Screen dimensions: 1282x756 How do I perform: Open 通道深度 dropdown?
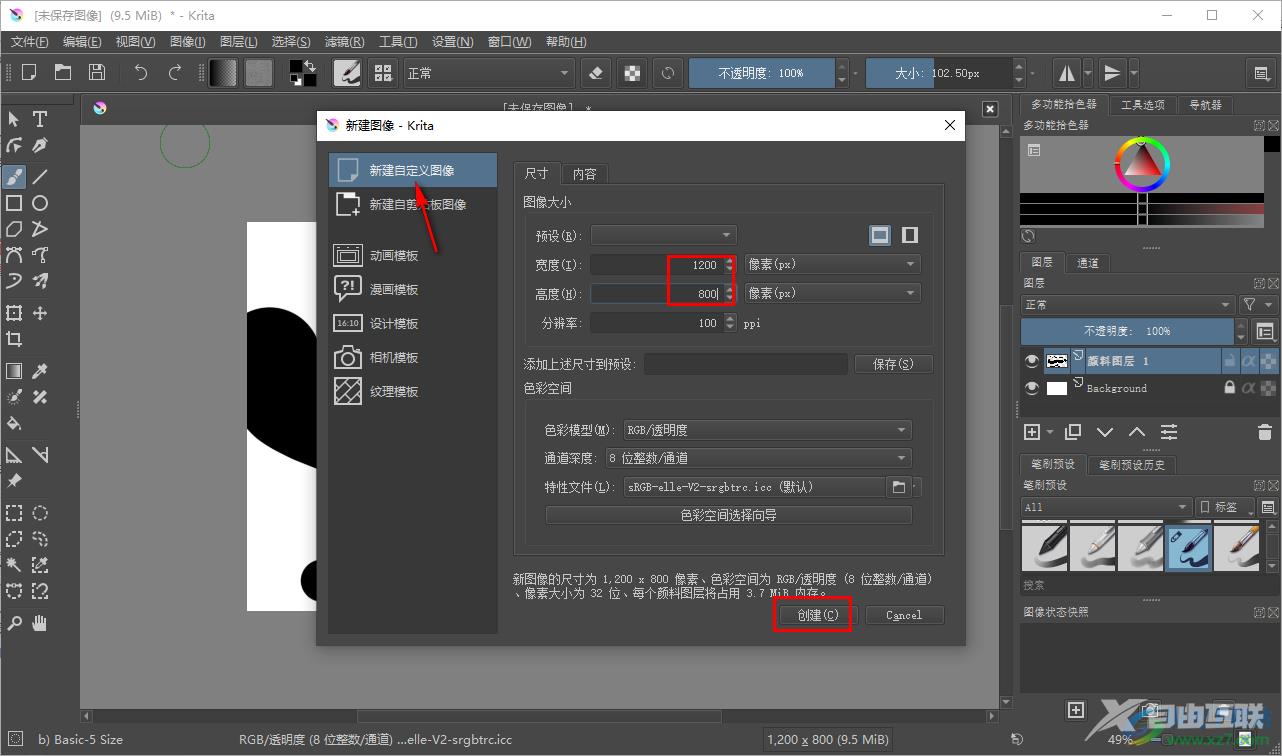click(757, 458)
